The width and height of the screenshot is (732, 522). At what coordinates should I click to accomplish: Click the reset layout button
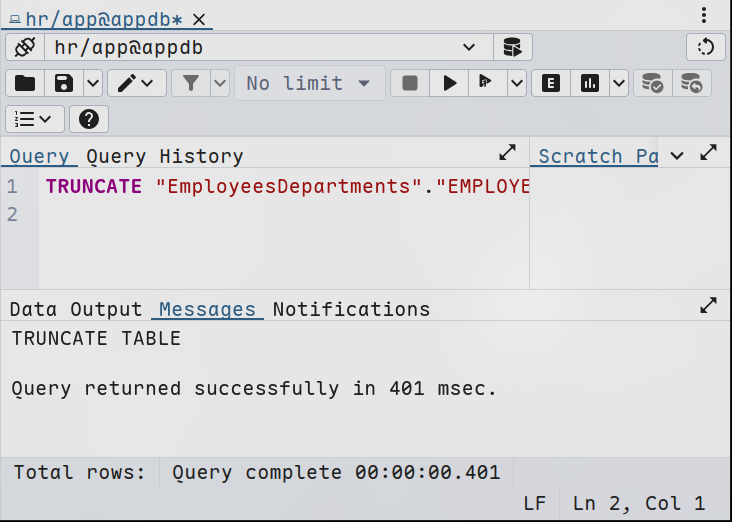(x=706, y=47)
